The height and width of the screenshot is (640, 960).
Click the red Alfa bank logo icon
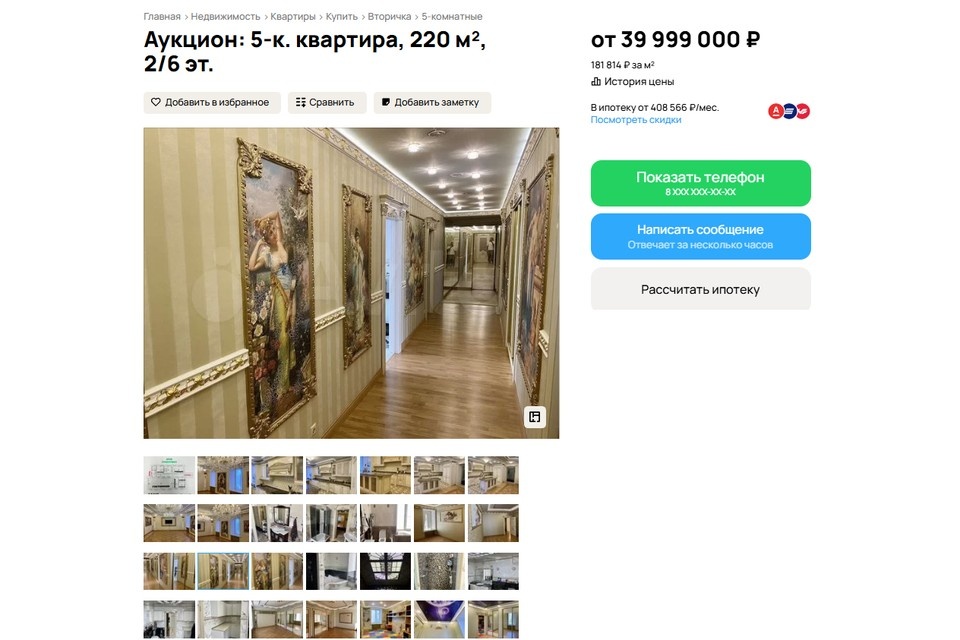pyautogui.click(x=776, y=111)
